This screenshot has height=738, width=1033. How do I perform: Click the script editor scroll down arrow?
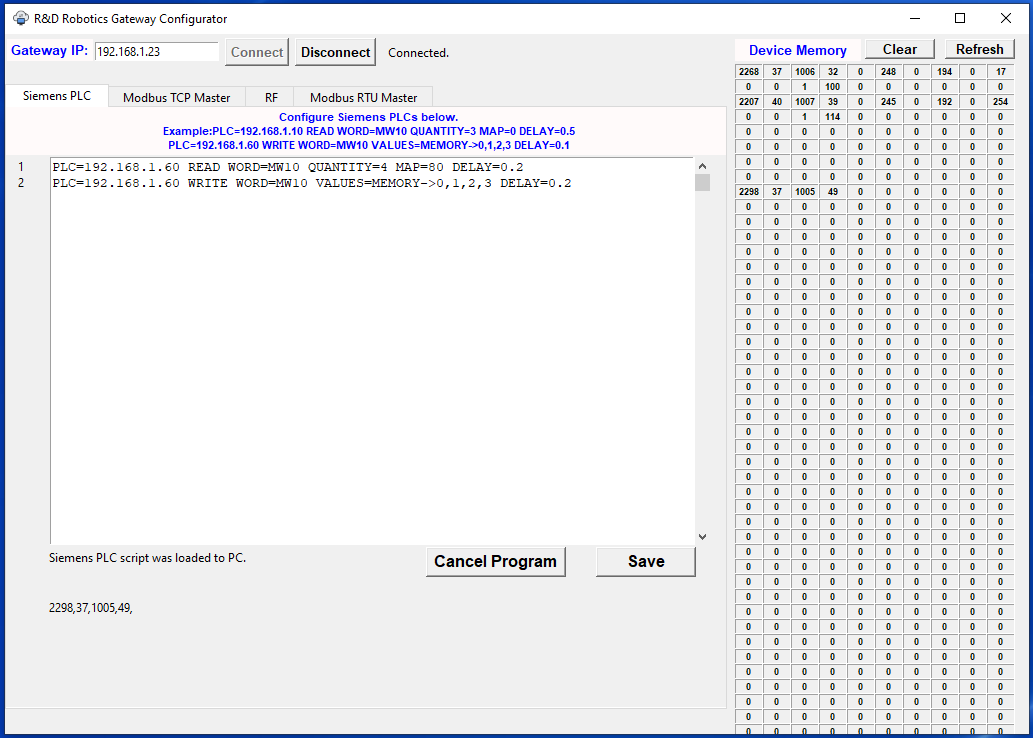pos(702,537)
